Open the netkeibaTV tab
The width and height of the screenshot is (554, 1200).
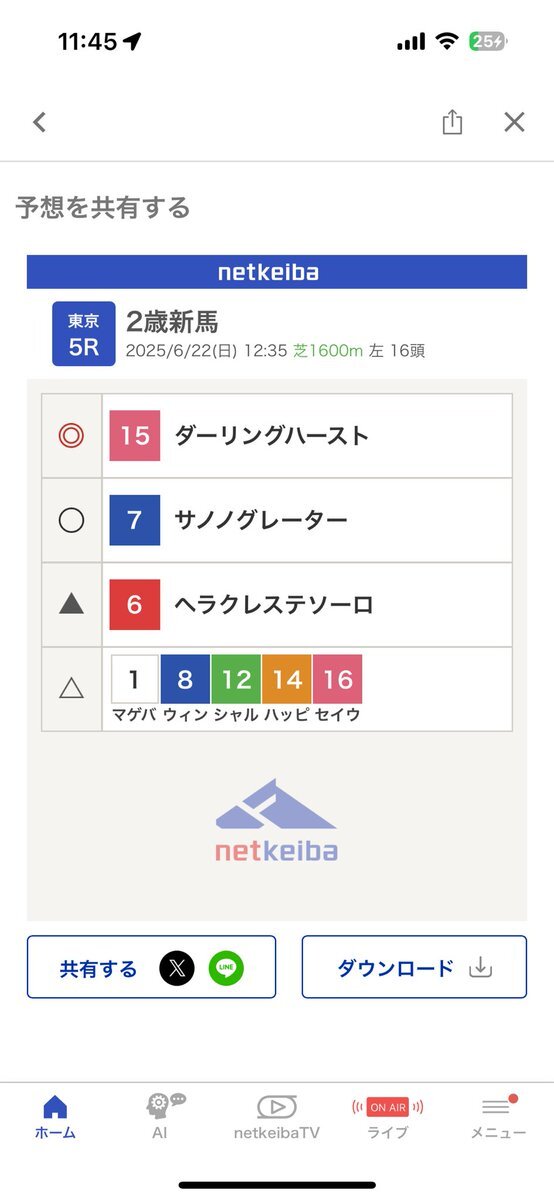click(x=277, y=1117)
